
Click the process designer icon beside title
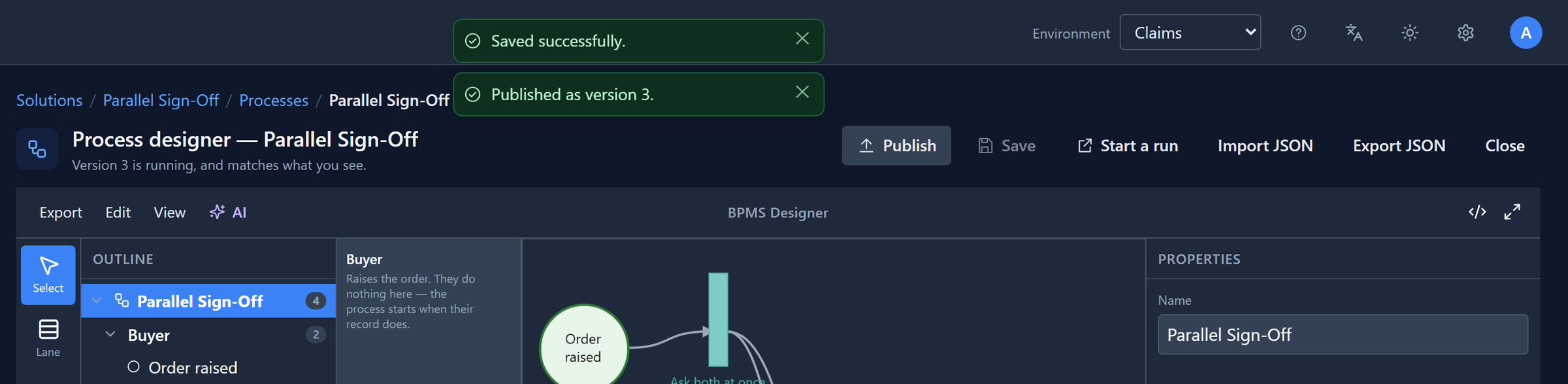pyautogui.click(x=37, y=149)
